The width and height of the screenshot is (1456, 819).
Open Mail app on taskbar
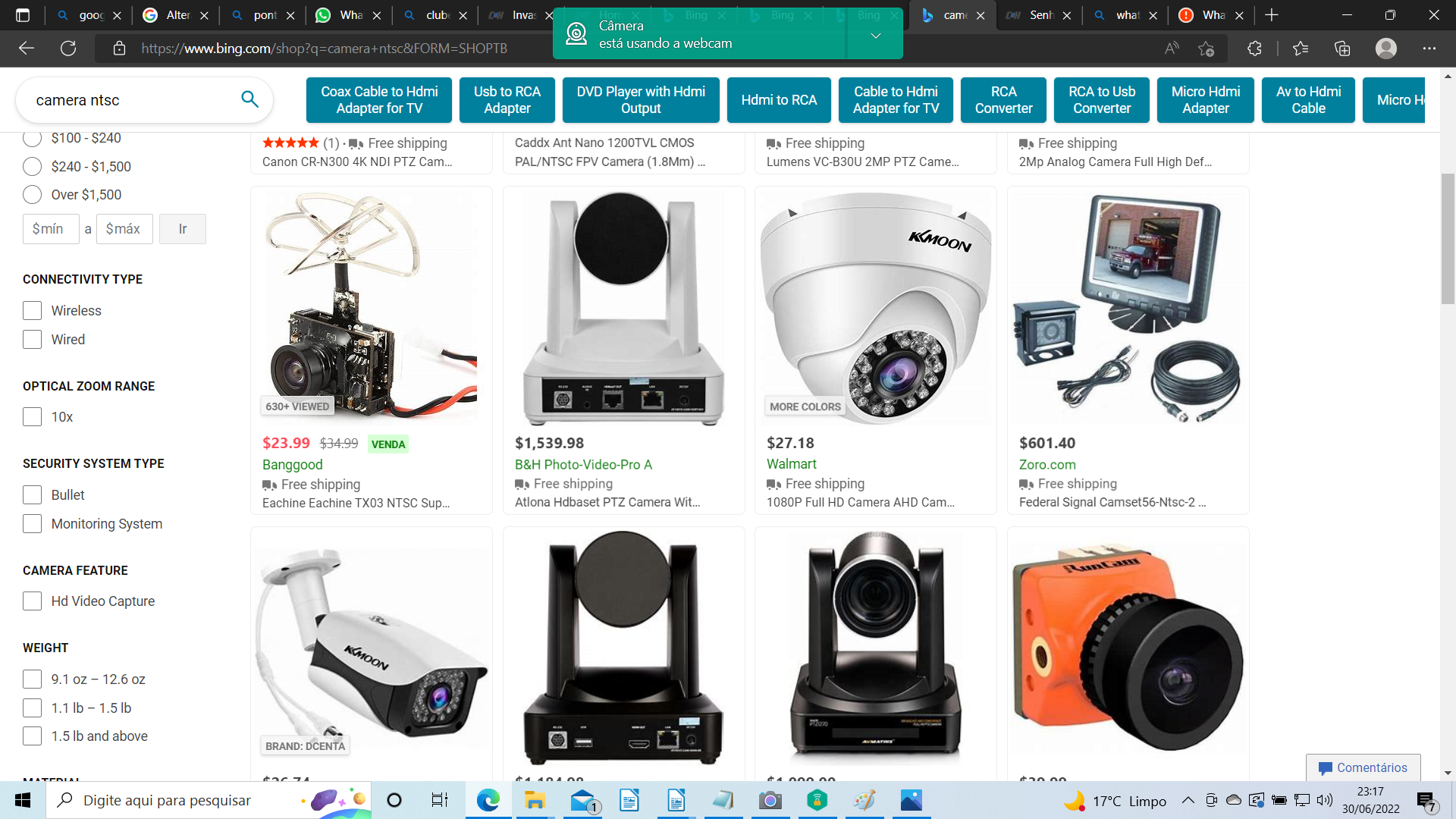pos(583,800)
